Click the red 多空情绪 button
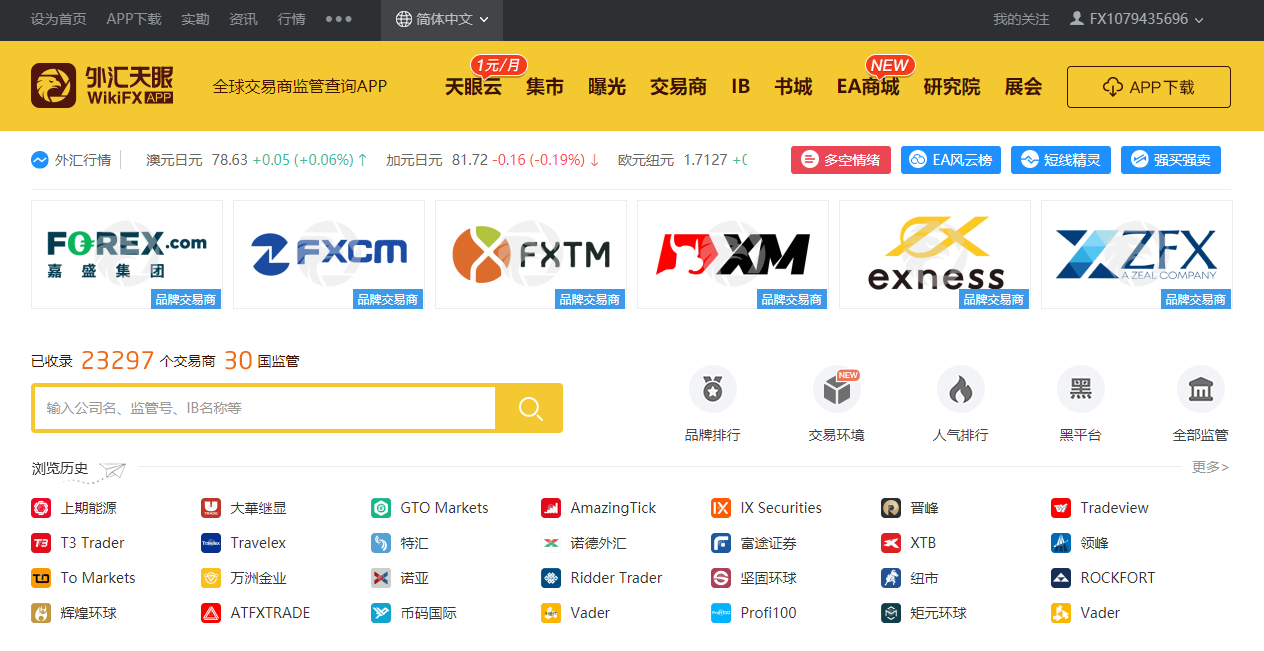The image size is (1264, 651). click(x=841, y=160)
